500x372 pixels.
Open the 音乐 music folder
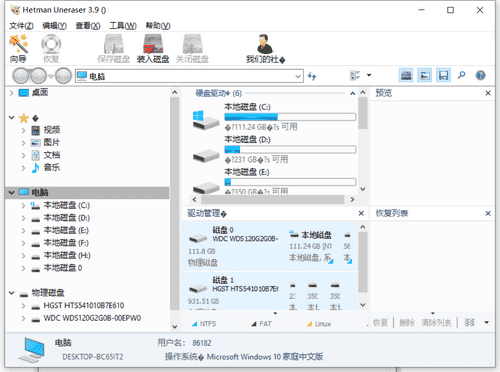pyautogui.click(x=45, y=167)
